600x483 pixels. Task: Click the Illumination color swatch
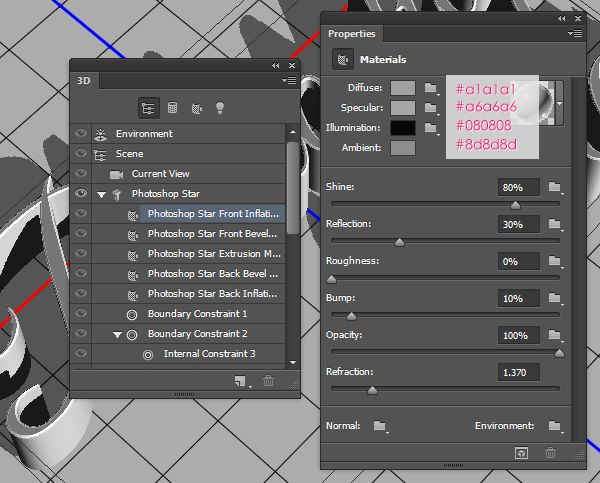pyautogui.click(x=403, y=128)
